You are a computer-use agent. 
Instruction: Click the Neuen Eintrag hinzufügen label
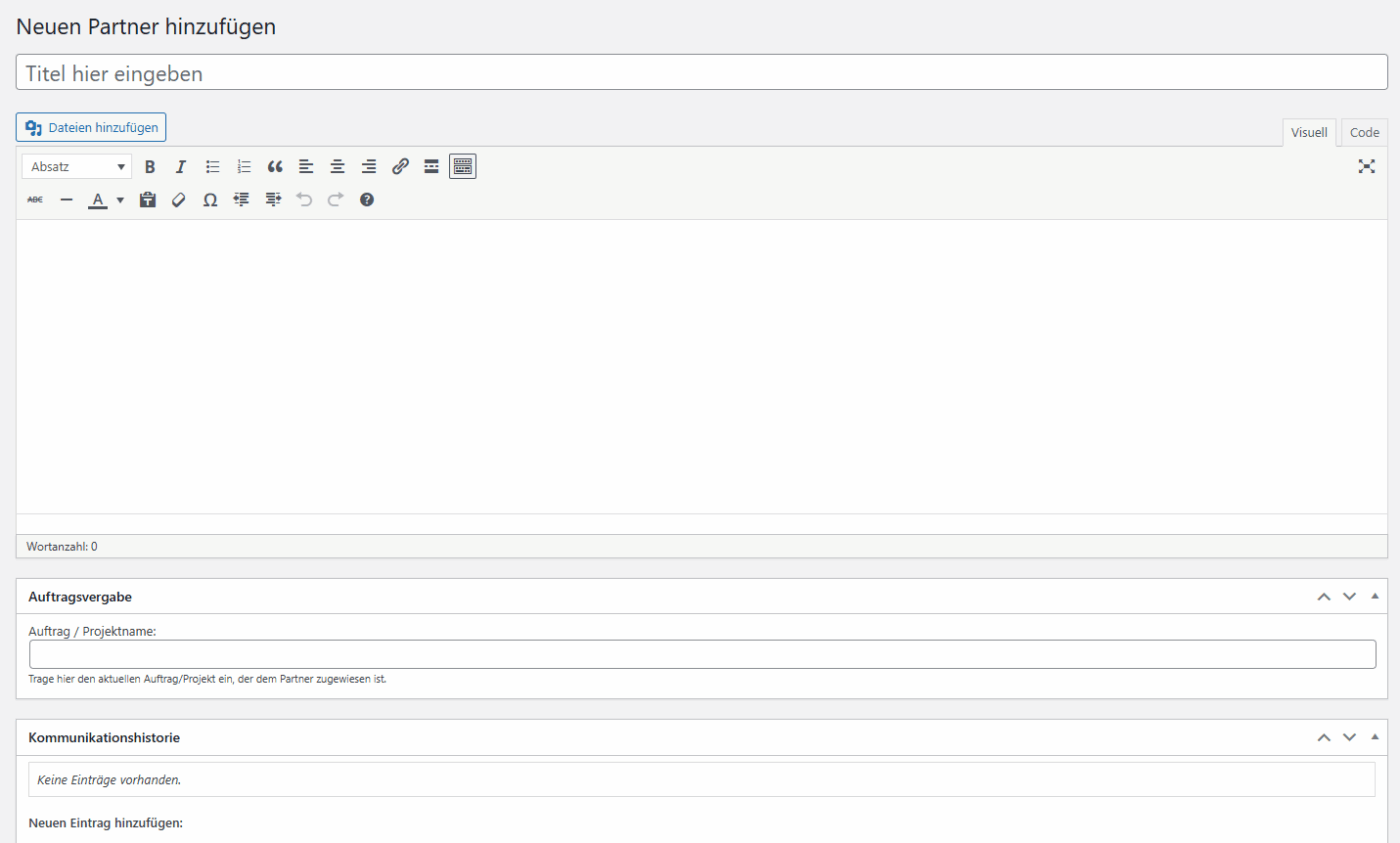click(x=106, y=824)
